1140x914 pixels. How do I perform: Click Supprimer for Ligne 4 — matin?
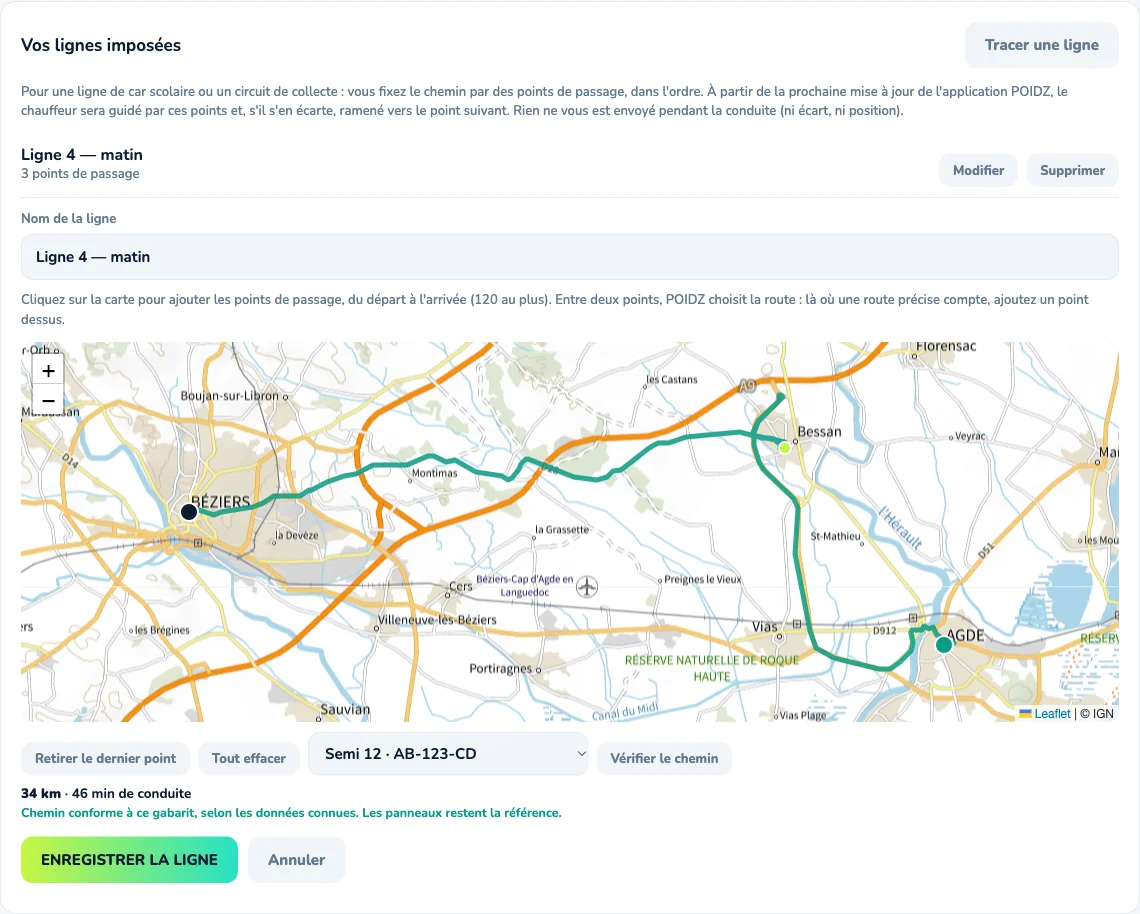coord(1072,170)
